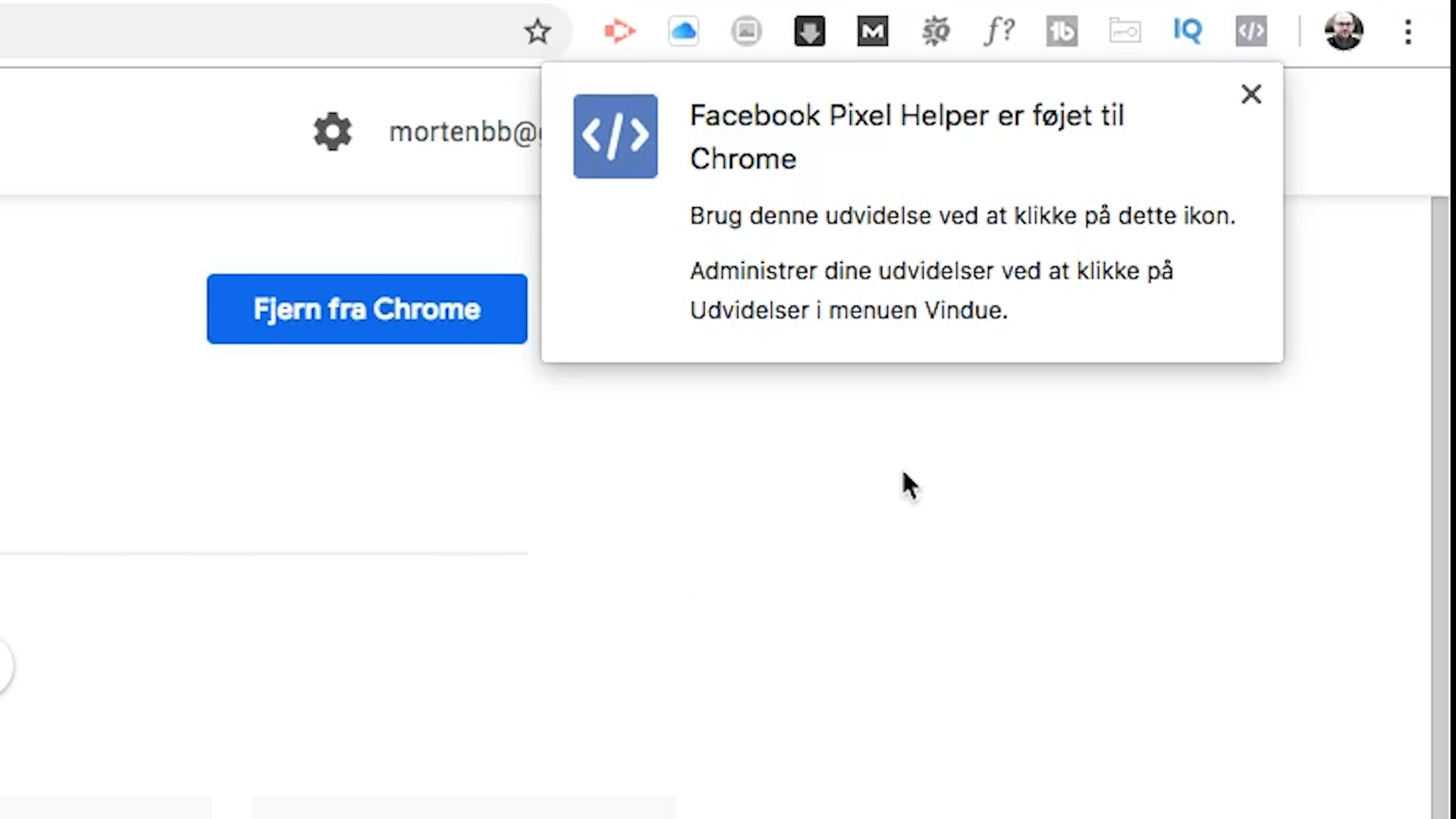Click the blue IQ extension icon
The image size is (1456, 819).
coord(1188,32)
